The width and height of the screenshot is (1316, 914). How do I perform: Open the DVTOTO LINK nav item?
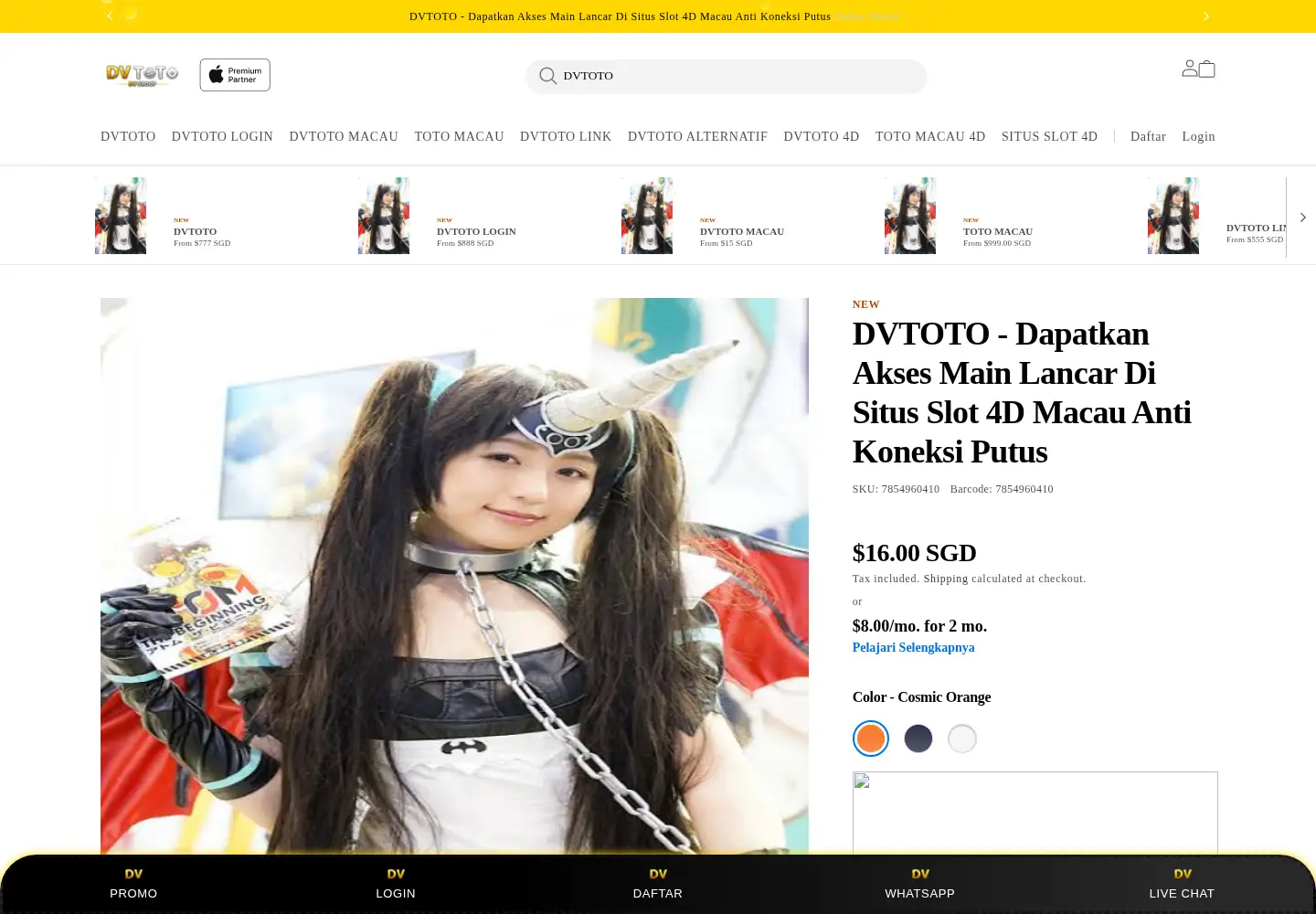point(566,136)
